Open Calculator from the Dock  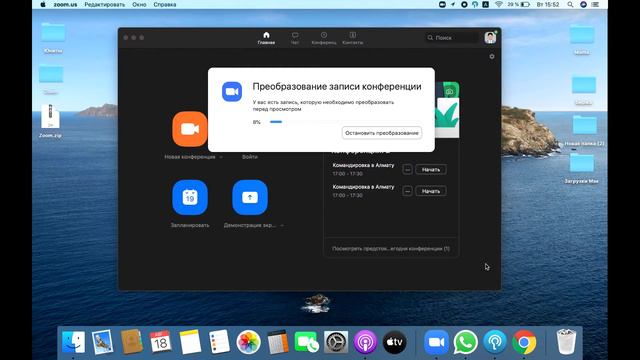coord(278,342)
